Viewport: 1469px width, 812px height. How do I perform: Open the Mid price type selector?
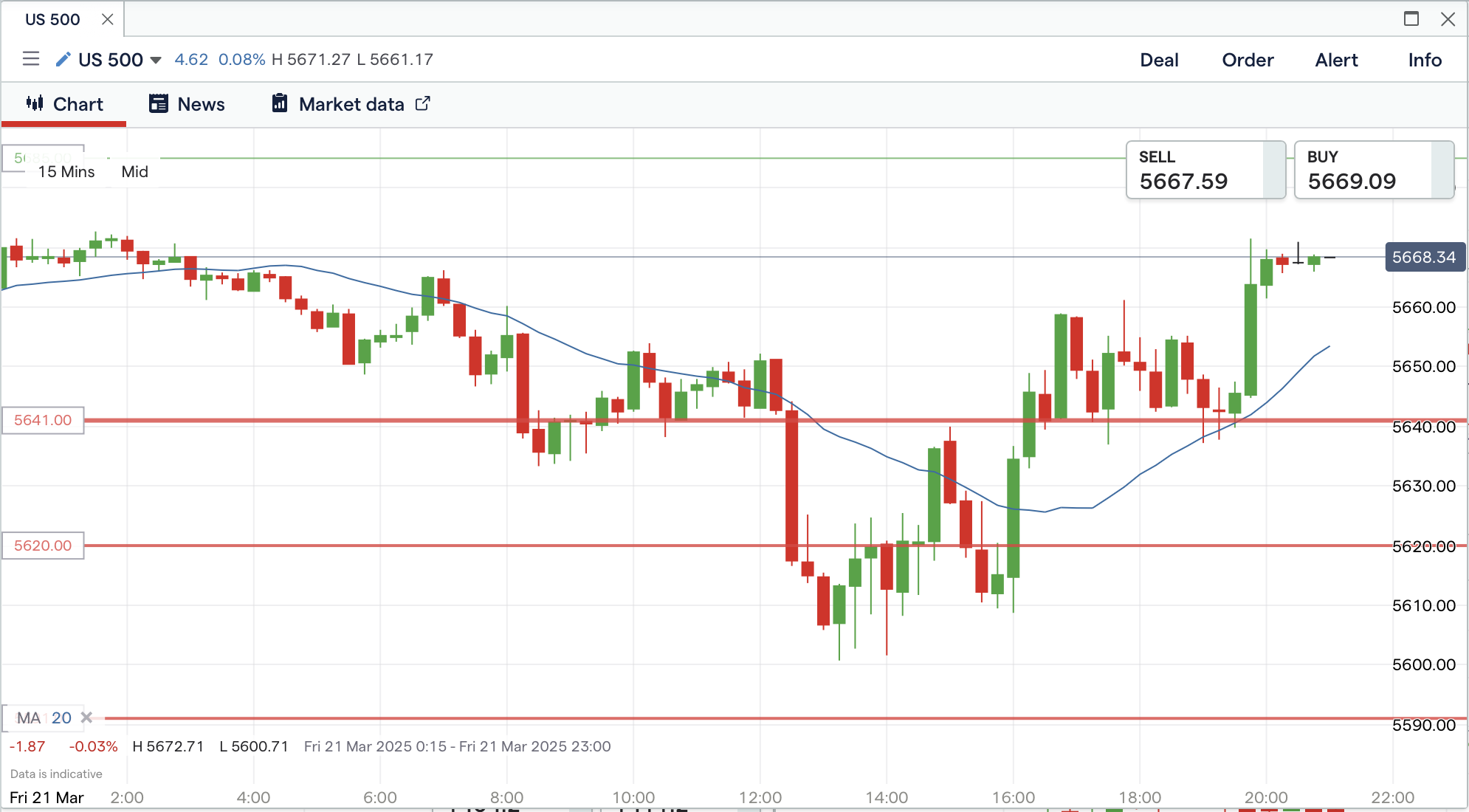[134, 172]
